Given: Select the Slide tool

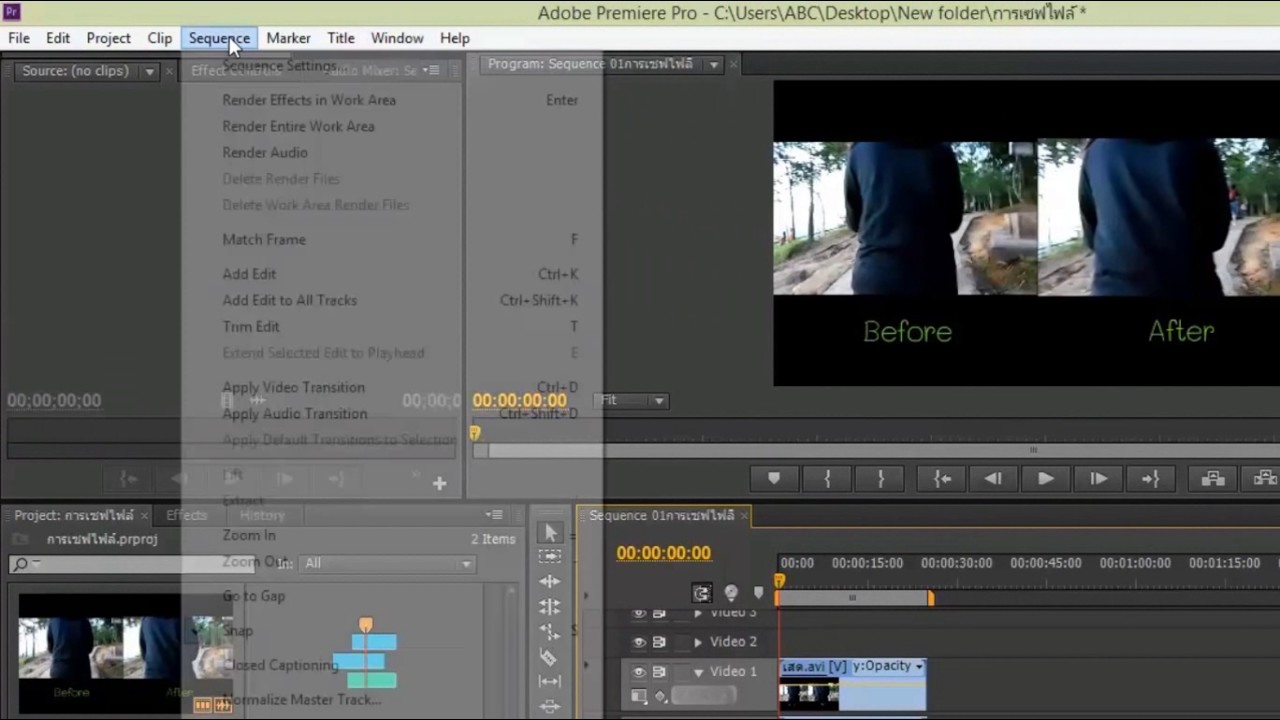Looking at the screenshot, I should [550, 706].
